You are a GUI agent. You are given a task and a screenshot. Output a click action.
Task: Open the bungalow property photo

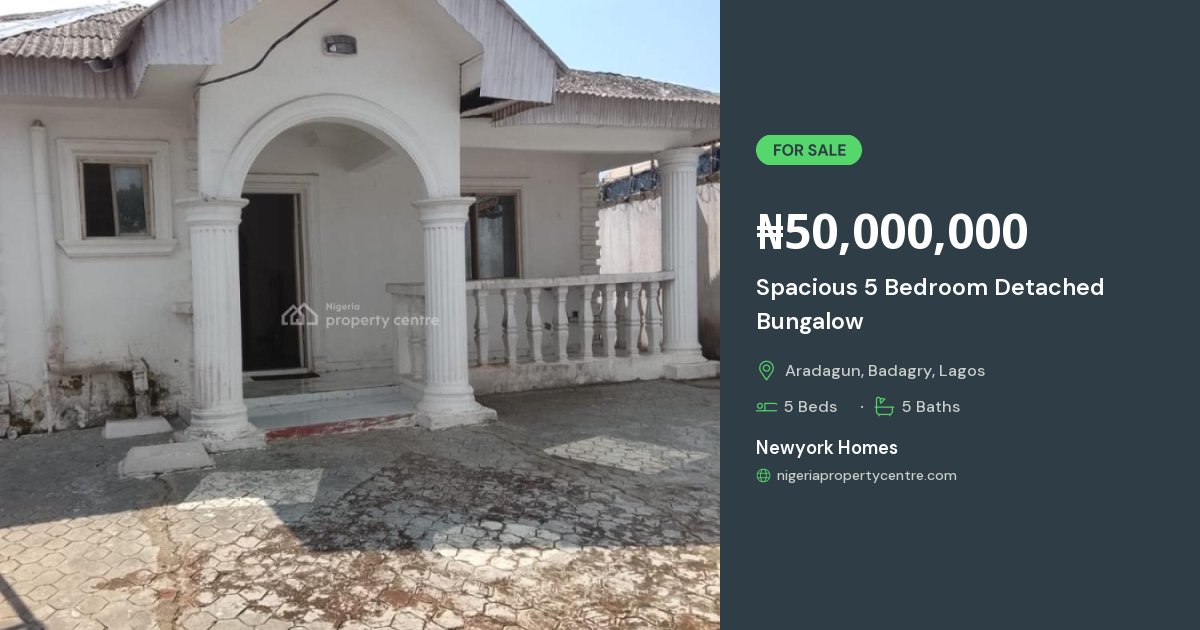360,315
